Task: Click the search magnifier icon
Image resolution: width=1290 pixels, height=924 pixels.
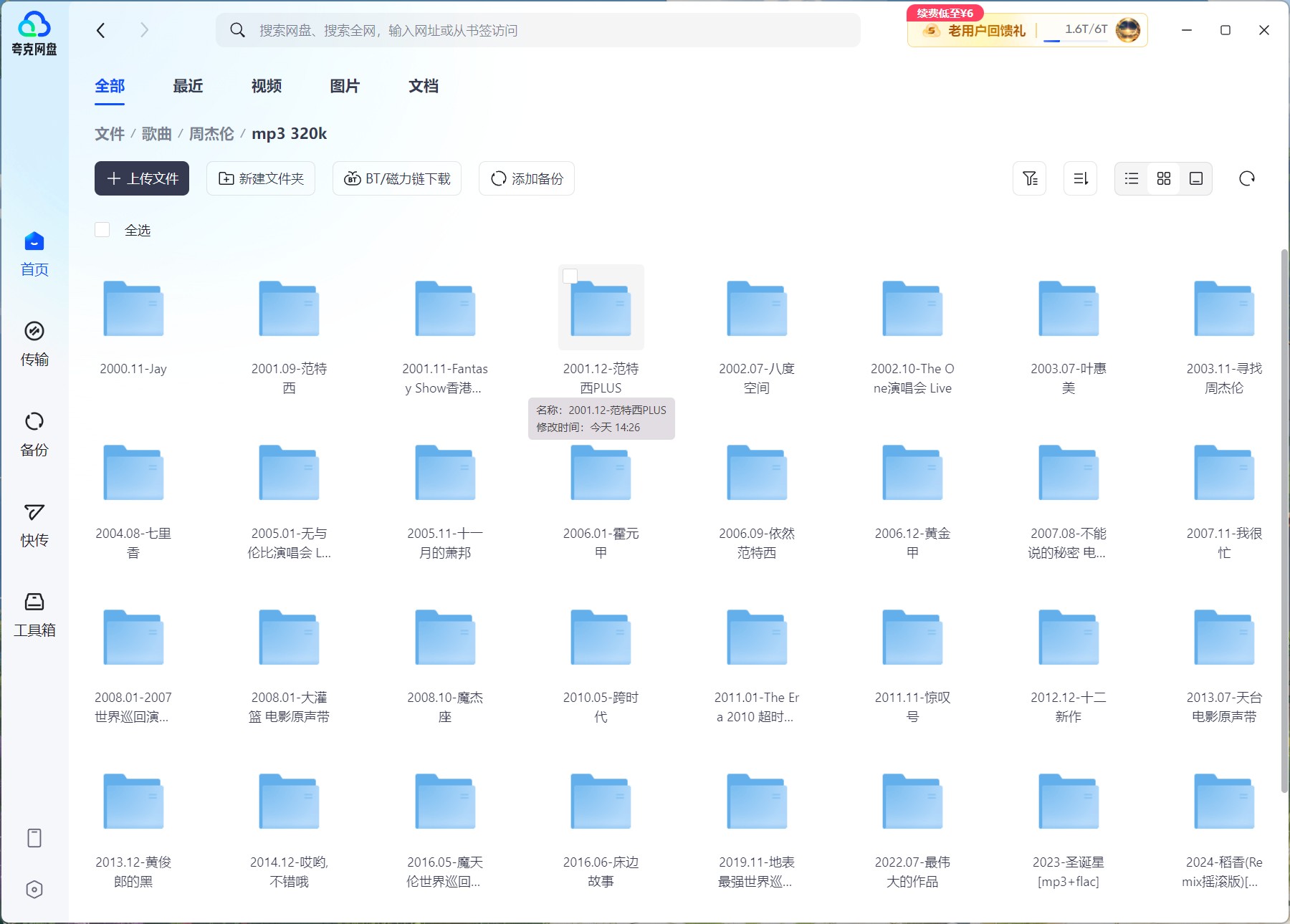Action: pos(237,30)
